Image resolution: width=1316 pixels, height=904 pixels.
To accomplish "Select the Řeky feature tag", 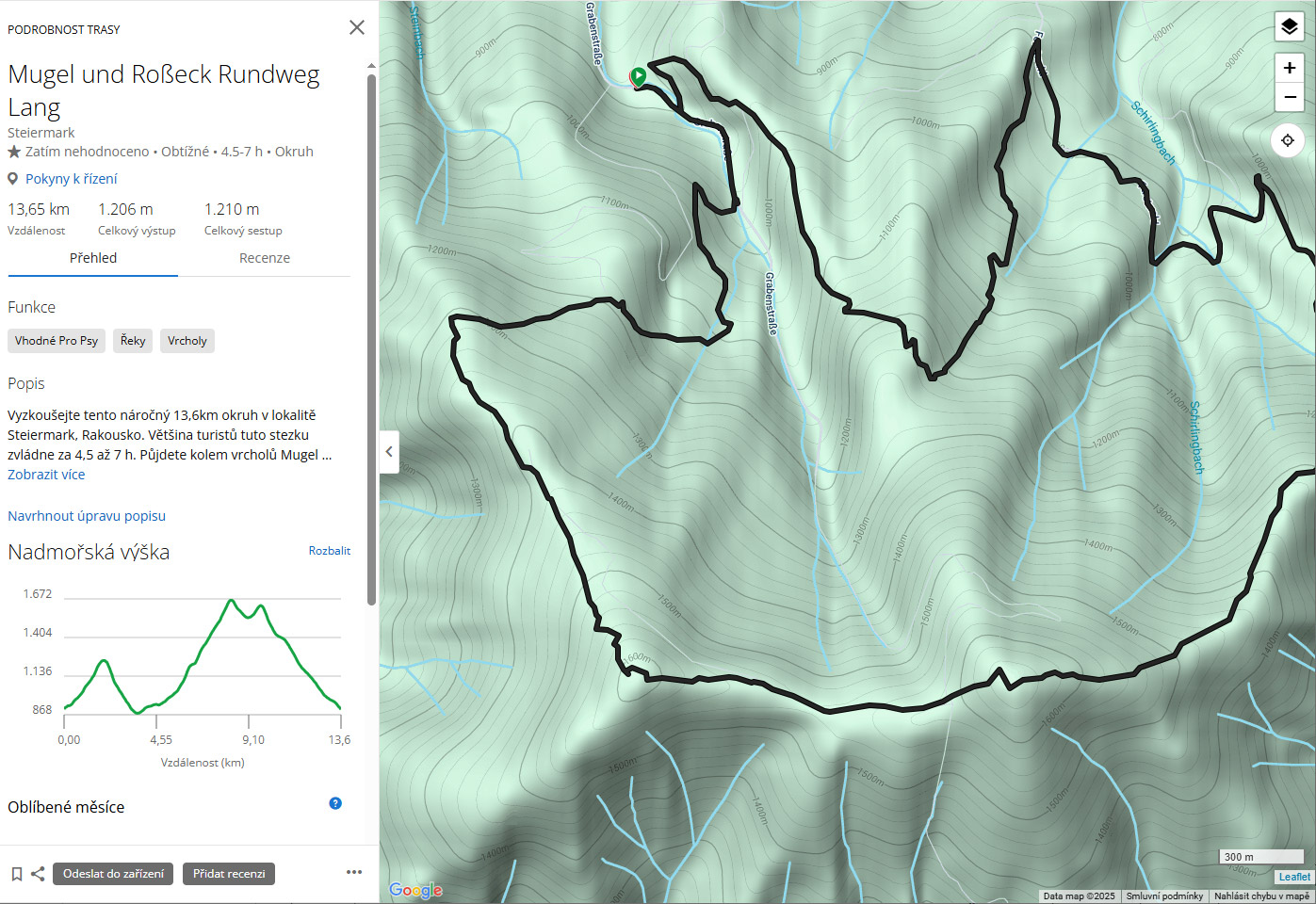I will point(133,341).
